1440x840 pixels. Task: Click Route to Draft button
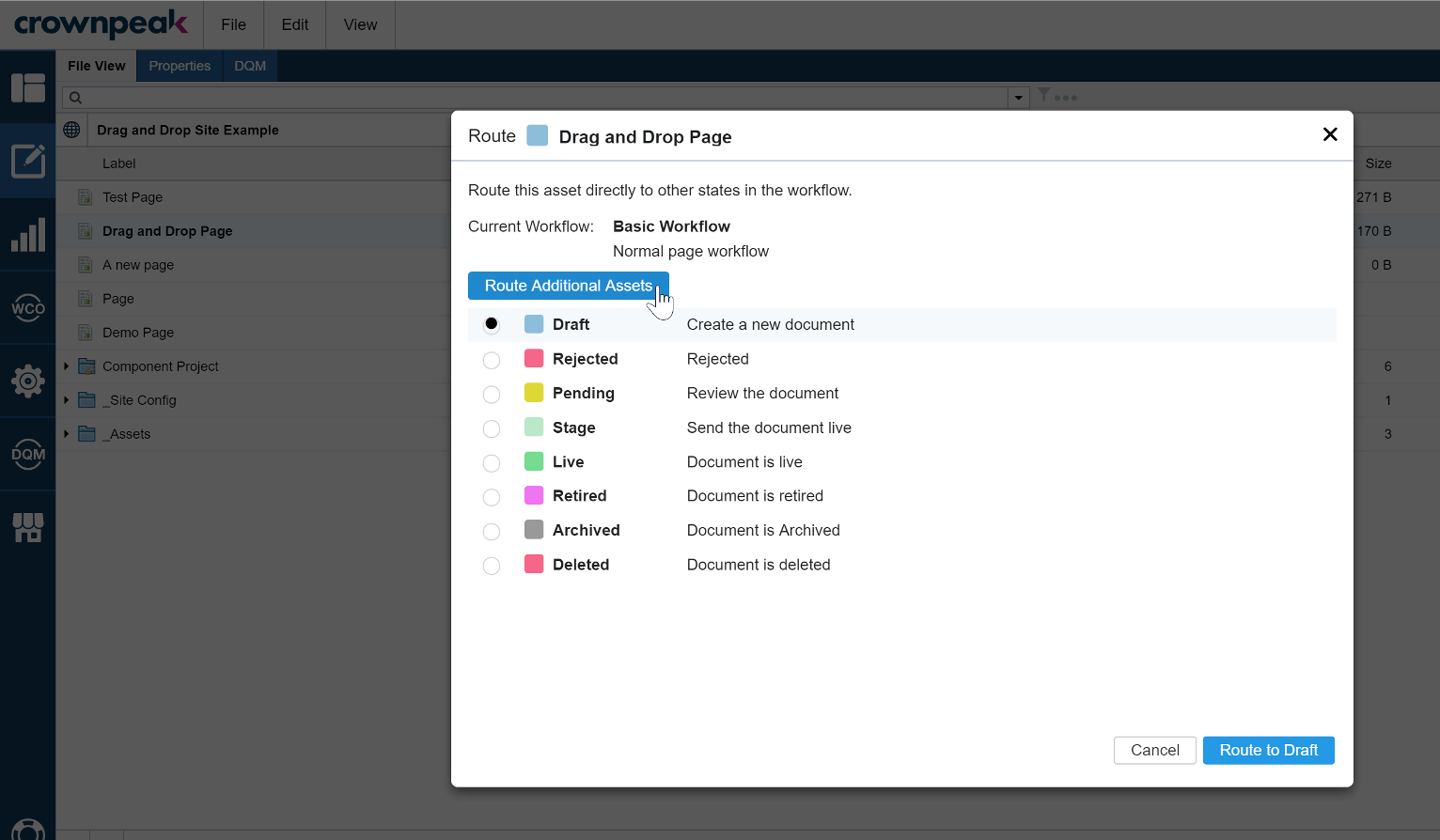[x=1269, y=750]
